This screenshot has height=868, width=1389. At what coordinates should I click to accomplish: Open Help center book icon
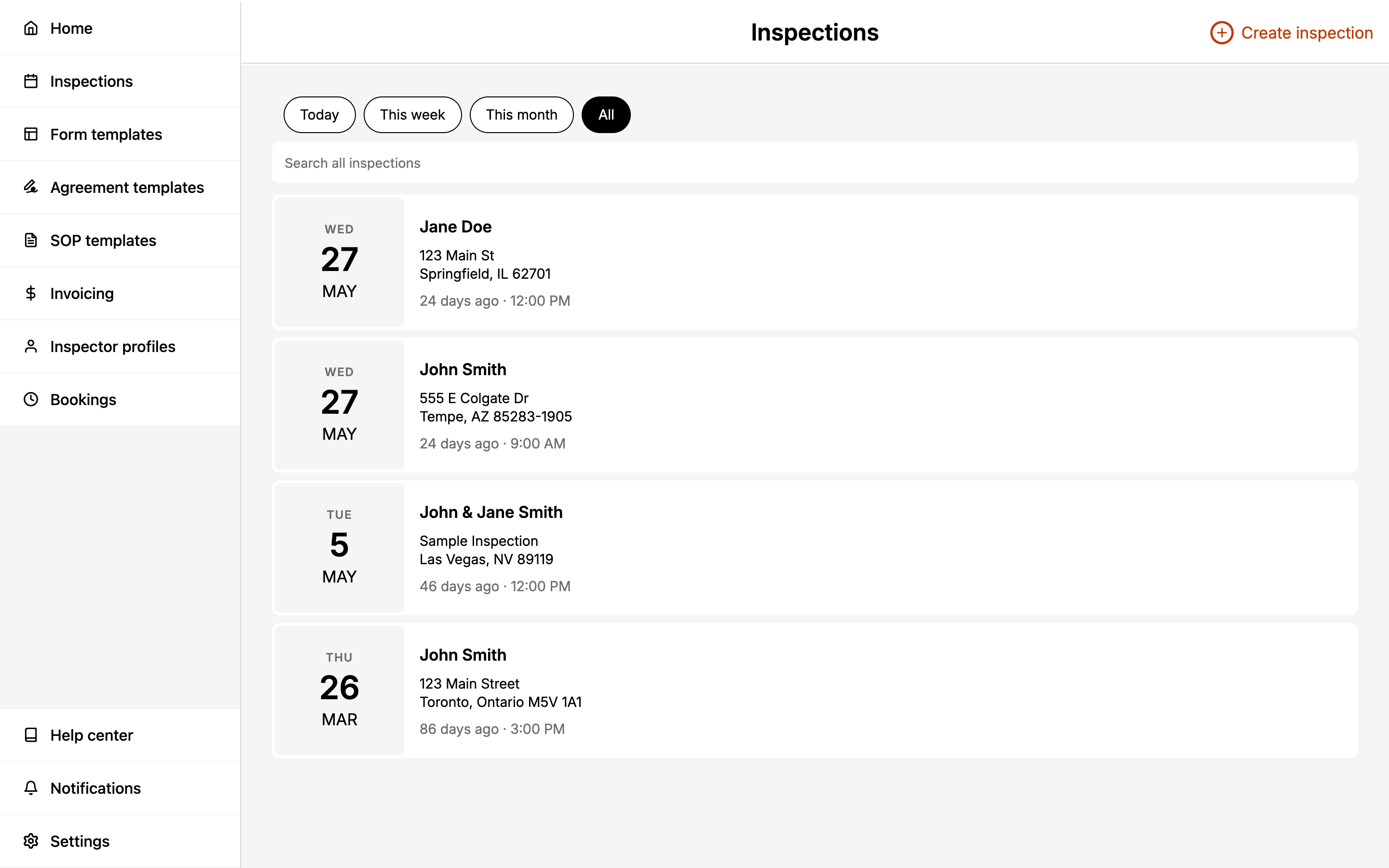pyautogui.click(x=31, y=735)
